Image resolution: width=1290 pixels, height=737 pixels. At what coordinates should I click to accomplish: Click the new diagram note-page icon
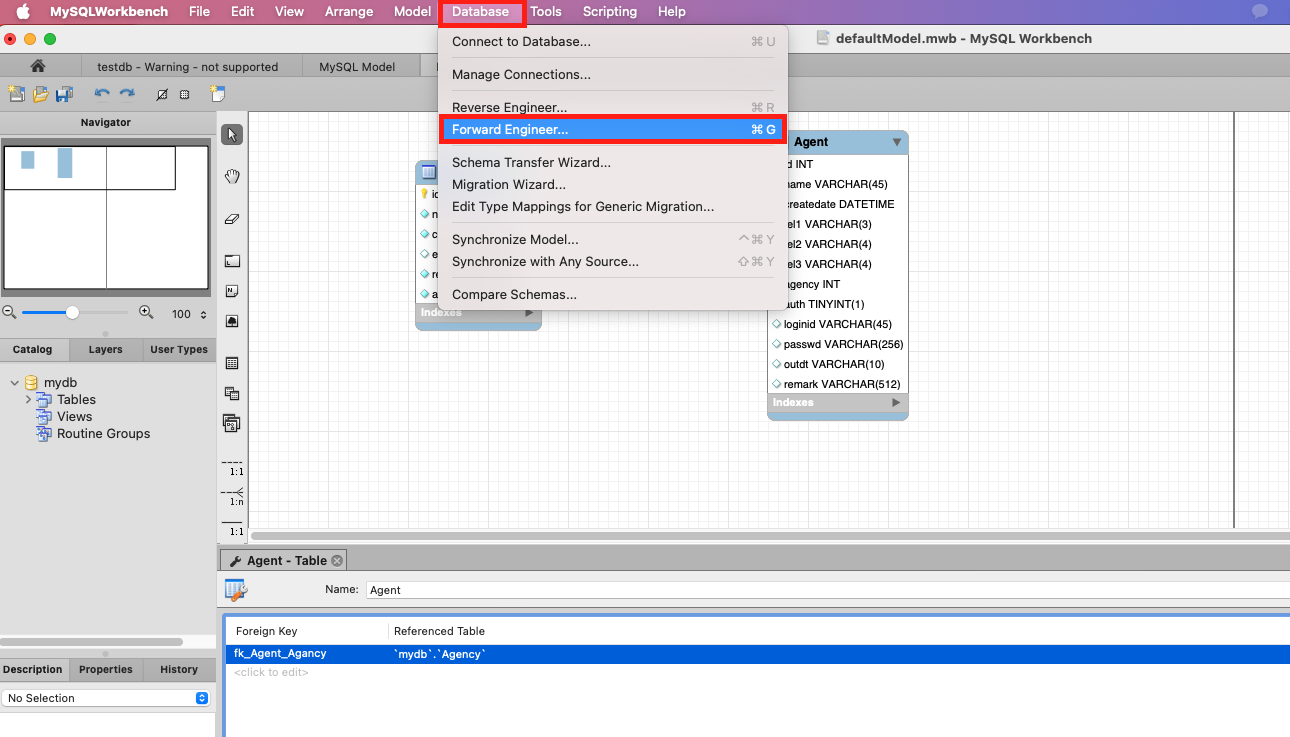coord(217,94)
